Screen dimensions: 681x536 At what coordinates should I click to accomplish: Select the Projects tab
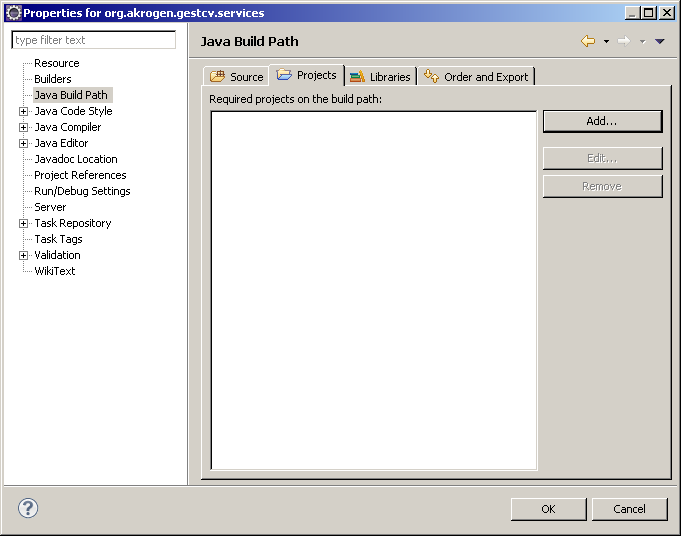click(x=307, y=75)
